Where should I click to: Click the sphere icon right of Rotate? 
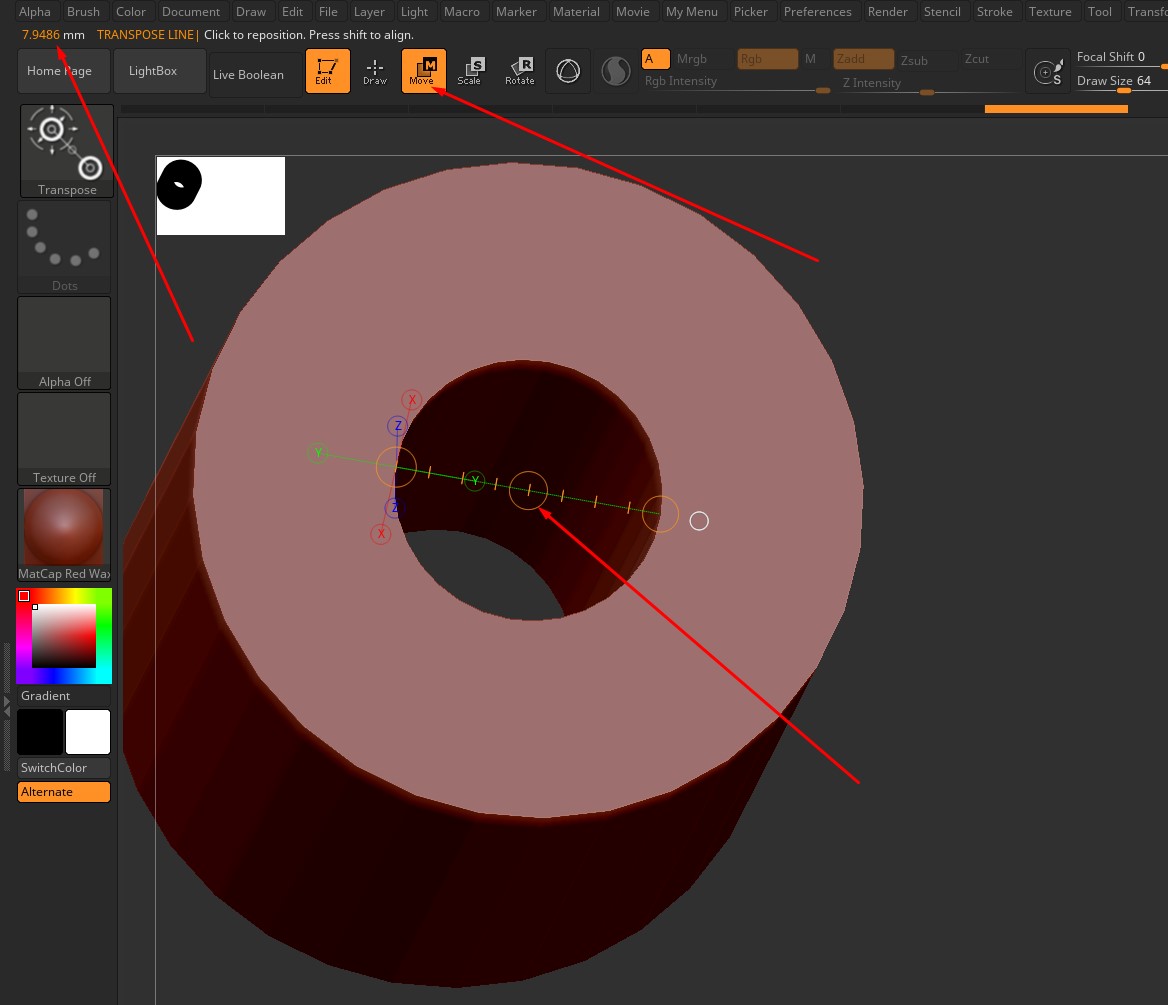pyautogui.click(x=568, y=71)
